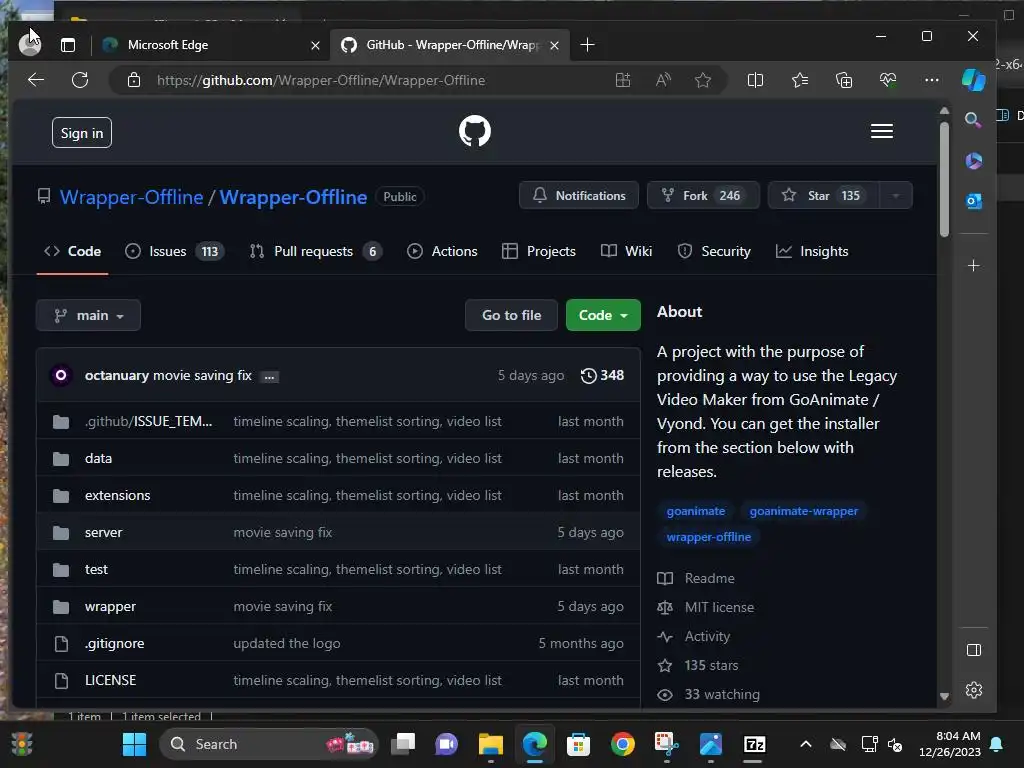Open Edge profile avatar menu

pyautogui.click(x=29, y=44)
